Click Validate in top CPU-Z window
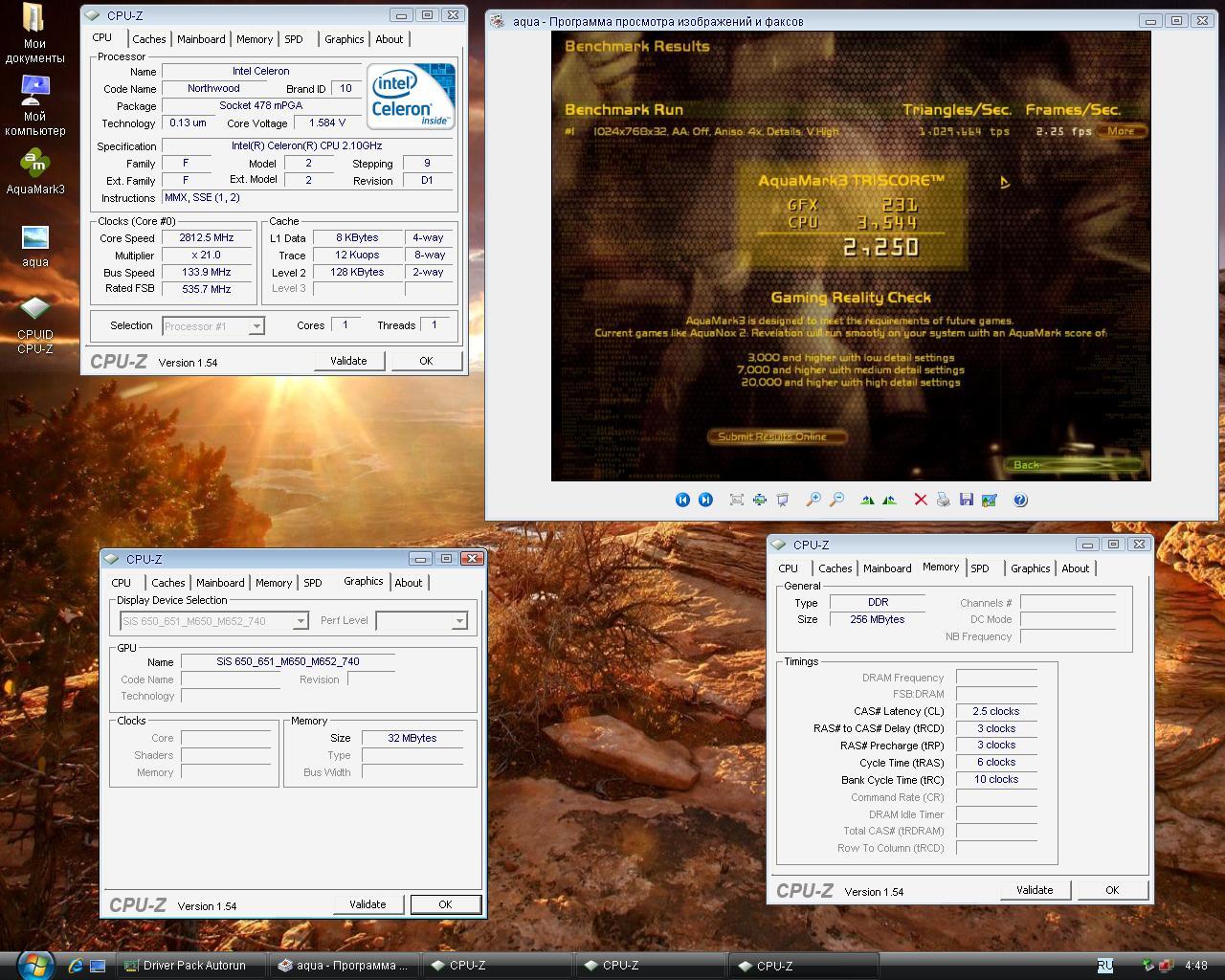The image size is (1225, 980). point(348,361)
